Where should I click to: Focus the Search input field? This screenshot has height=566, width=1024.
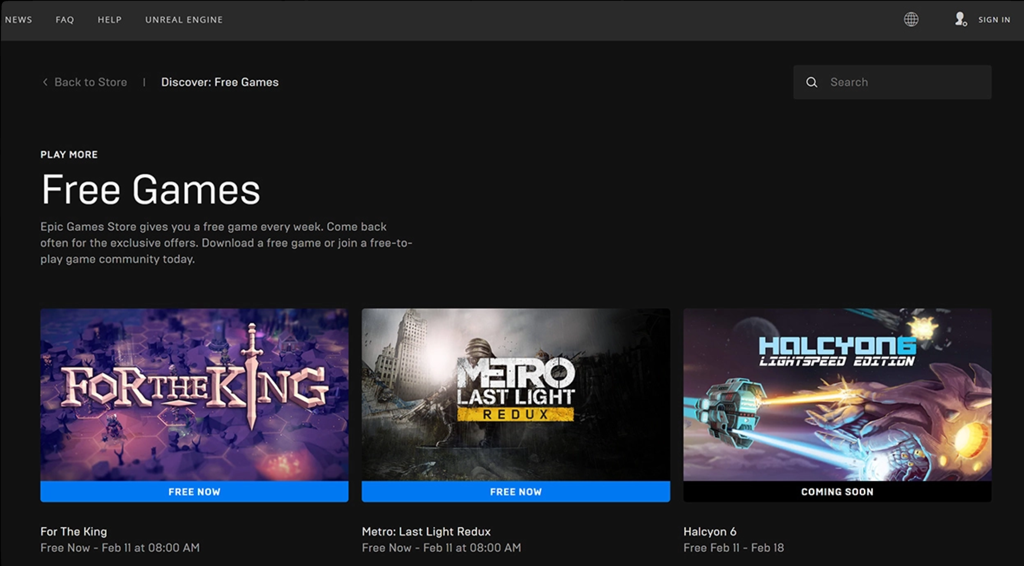892,82
